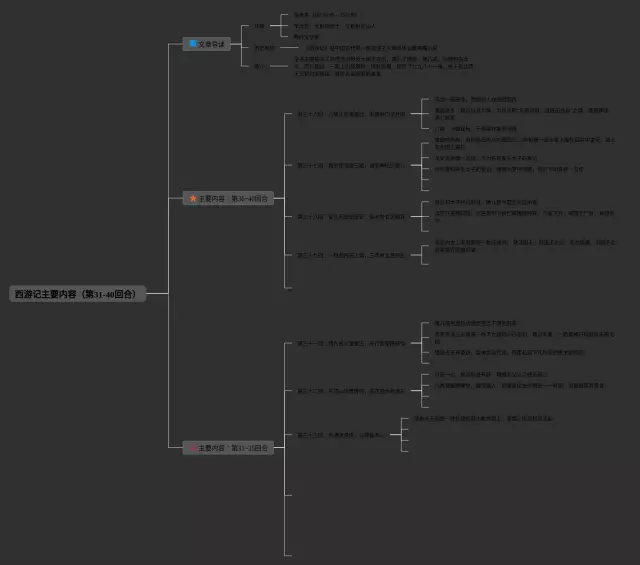This screenshot has width=640, height=565.
Task: Click the orange star marker on 第35~40回合 node
Action: (x=193, y=198)
